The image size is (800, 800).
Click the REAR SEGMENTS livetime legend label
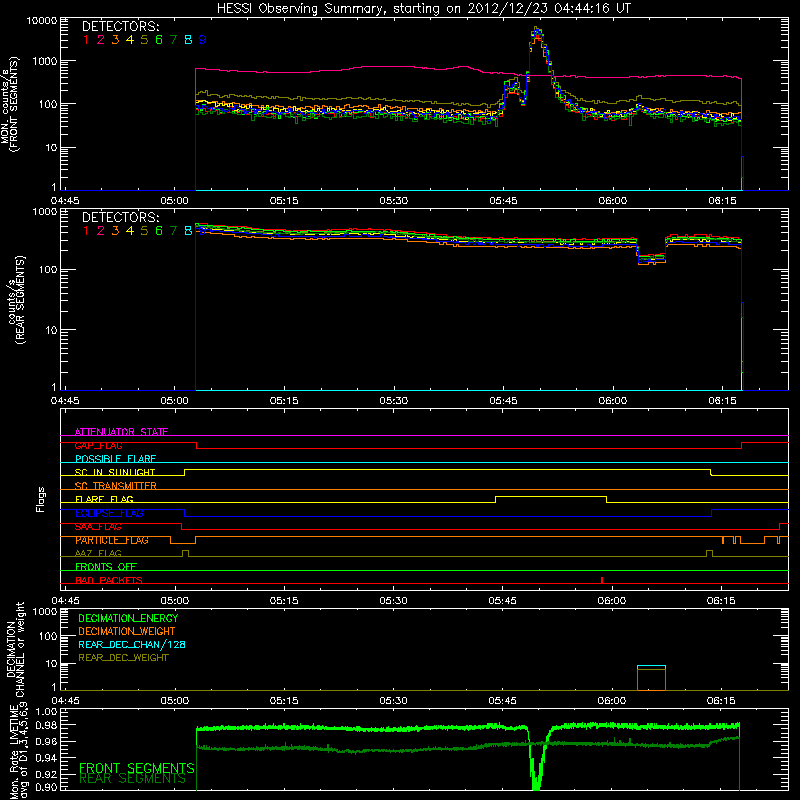133,779
